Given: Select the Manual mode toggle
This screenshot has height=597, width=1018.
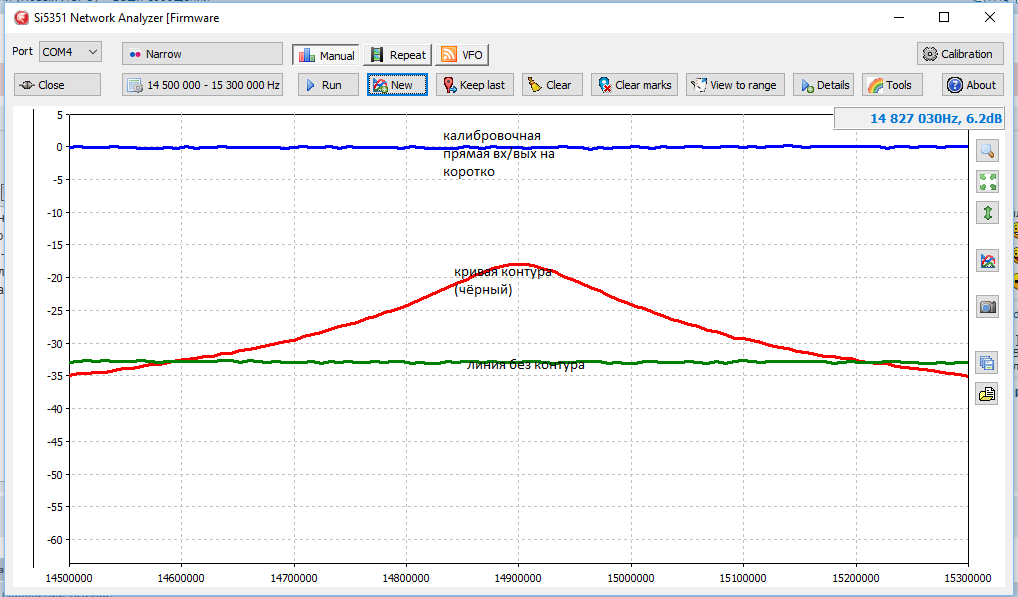Looking at the screenshot, I should [x=326, y=55].
